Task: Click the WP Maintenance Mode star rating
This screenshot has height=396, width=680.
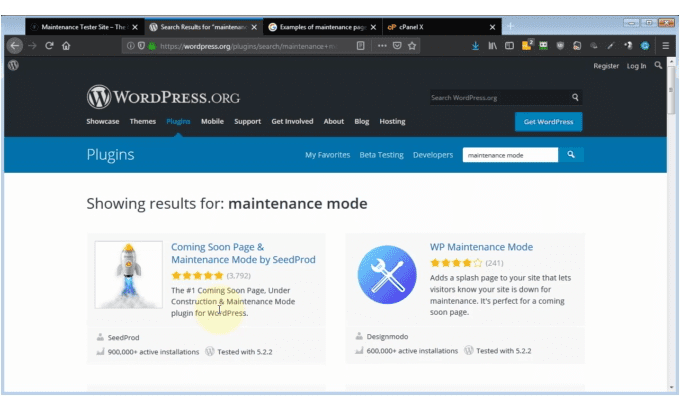Action: 456,263
